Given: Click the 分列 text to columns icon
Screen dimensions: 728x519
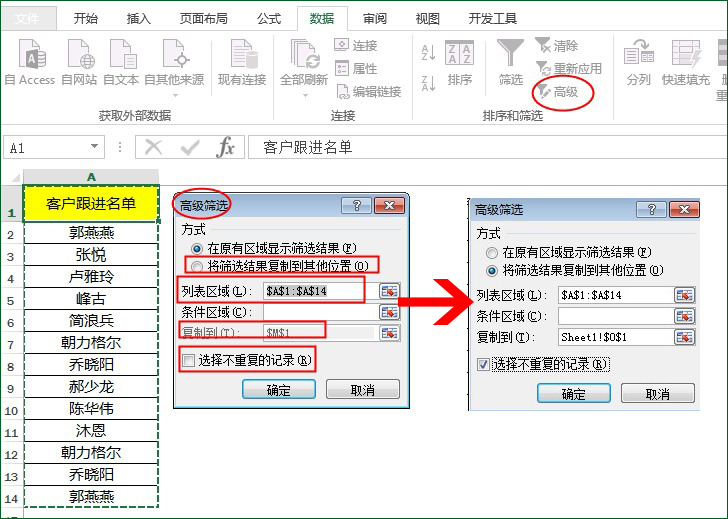Looking at the screenshot, I should [x=639, y=63].
